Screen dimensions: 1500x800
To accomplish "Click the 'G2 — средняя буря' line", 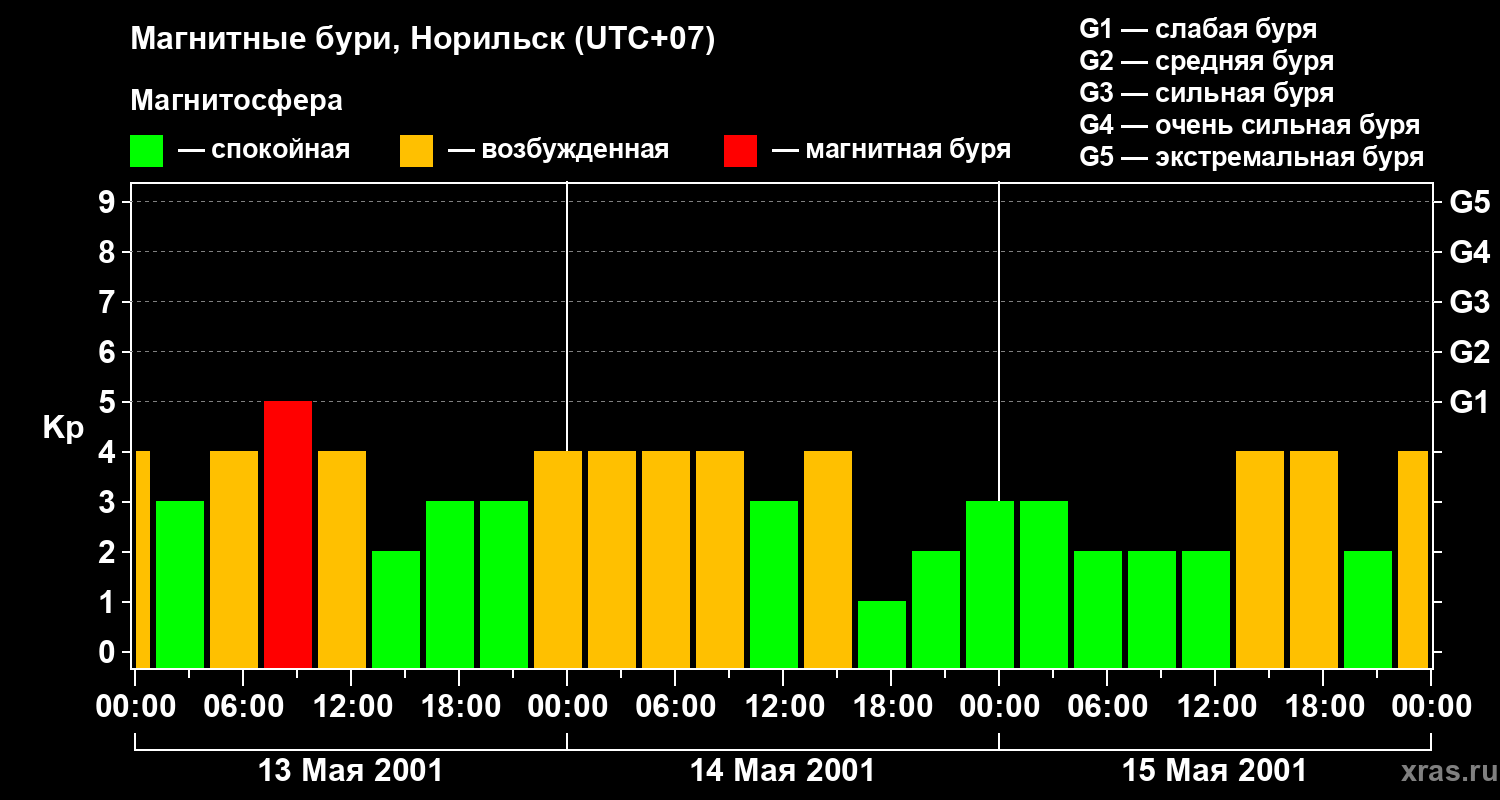I will pos(1206,61).
